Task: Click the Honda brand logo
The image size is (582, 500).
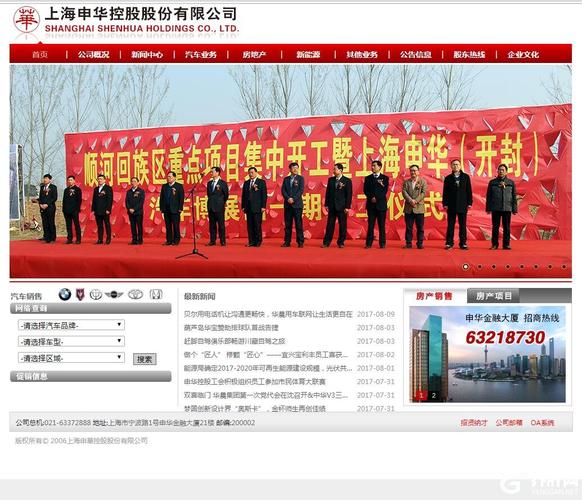Action: [x=156, y=295]
